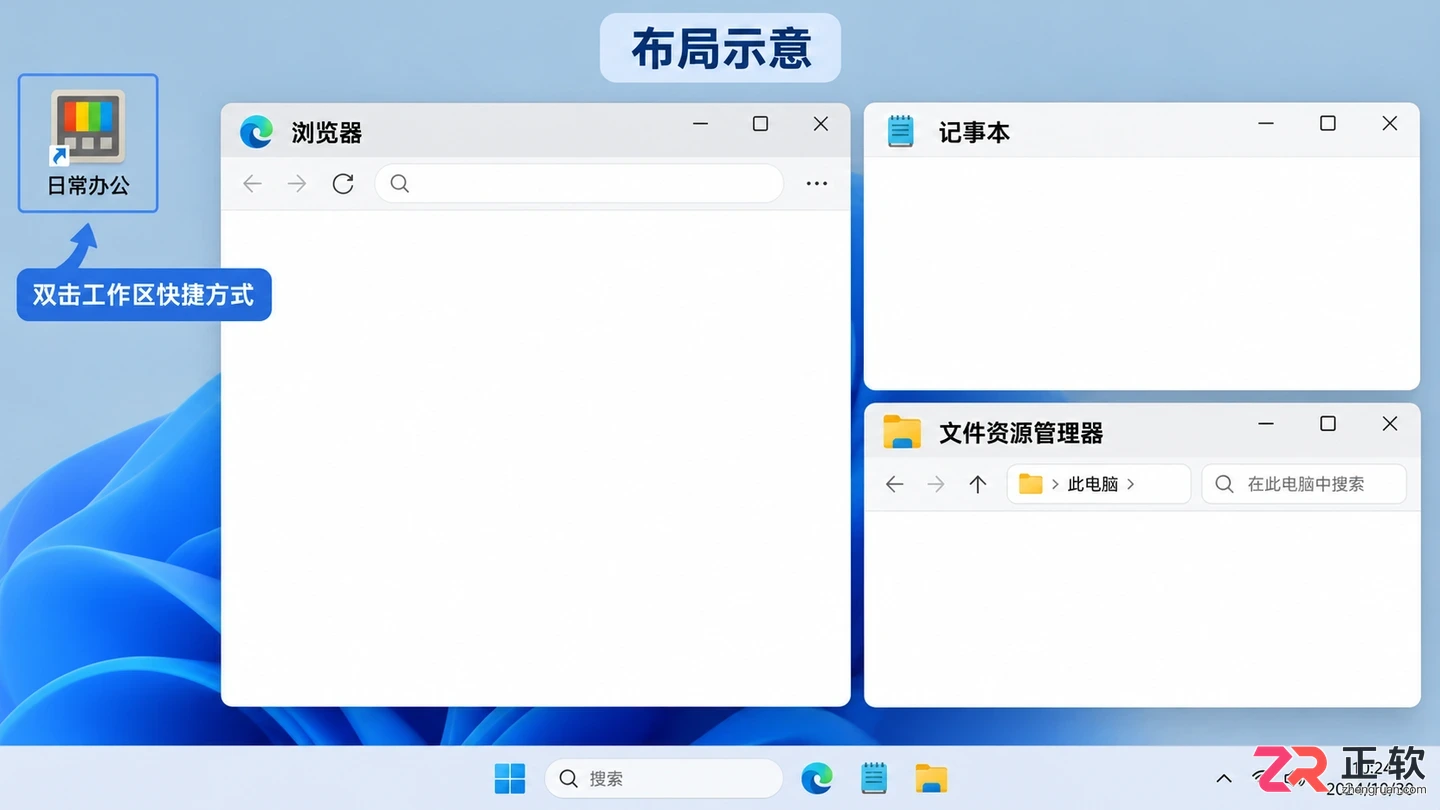Viewport: 1440px width, 810px height.
Task: Go back in the 浏览器 window
Action: 252,184
